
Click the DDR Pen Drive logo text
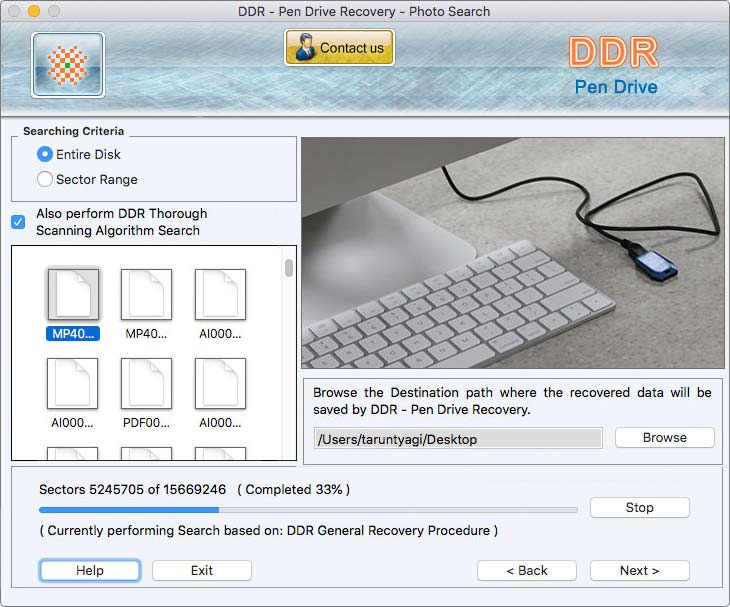pos(615,66)
